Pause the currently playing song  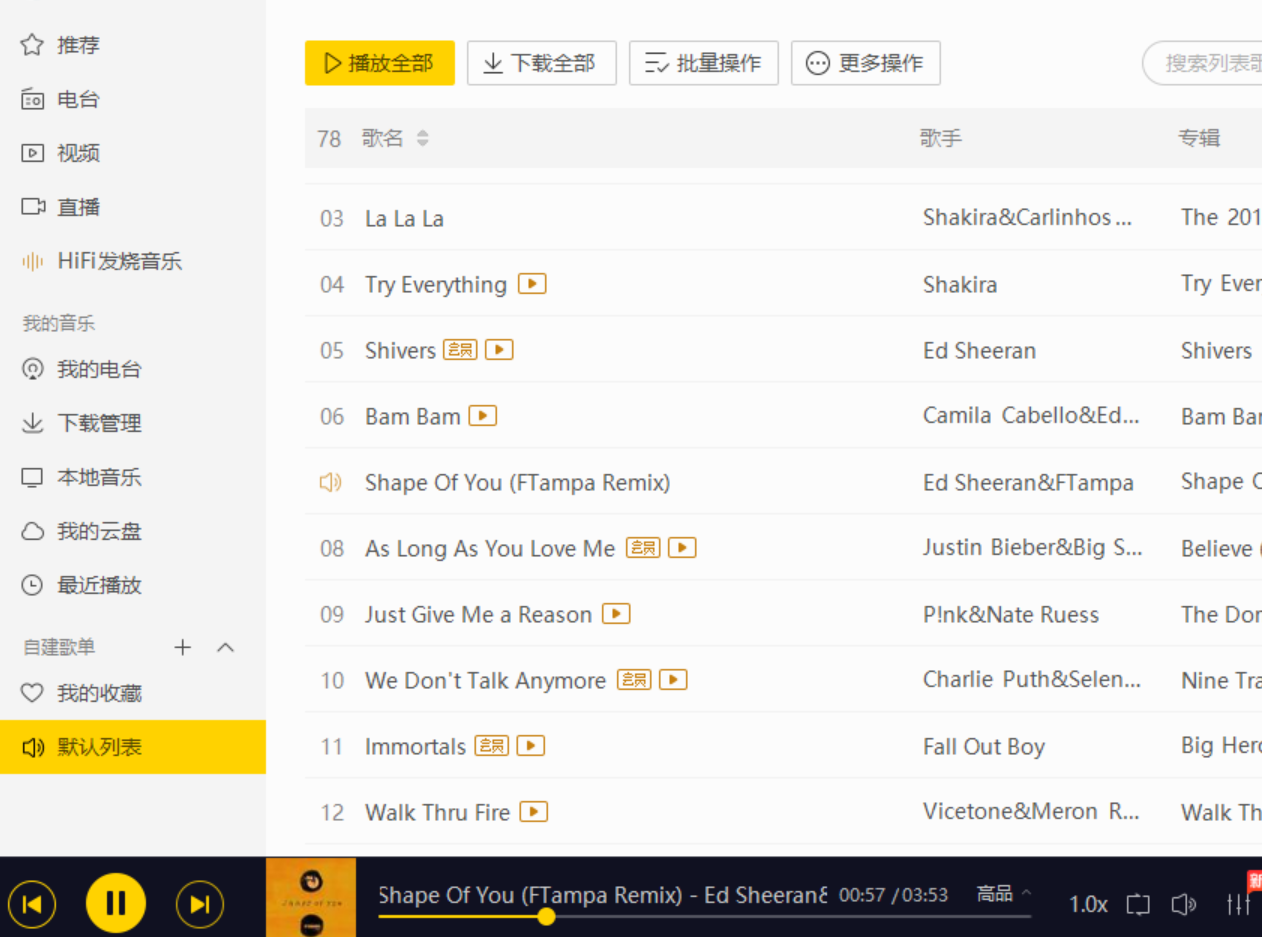116,904
